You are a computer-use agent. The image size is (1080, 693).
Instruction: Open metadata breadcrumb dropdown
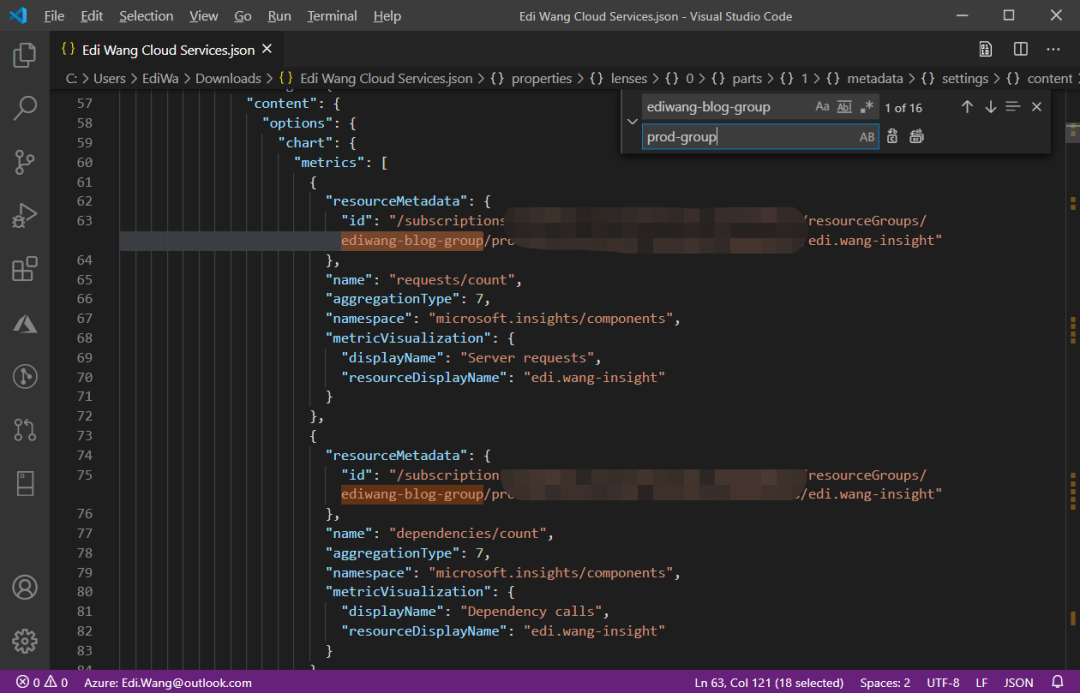click(875, 79)
